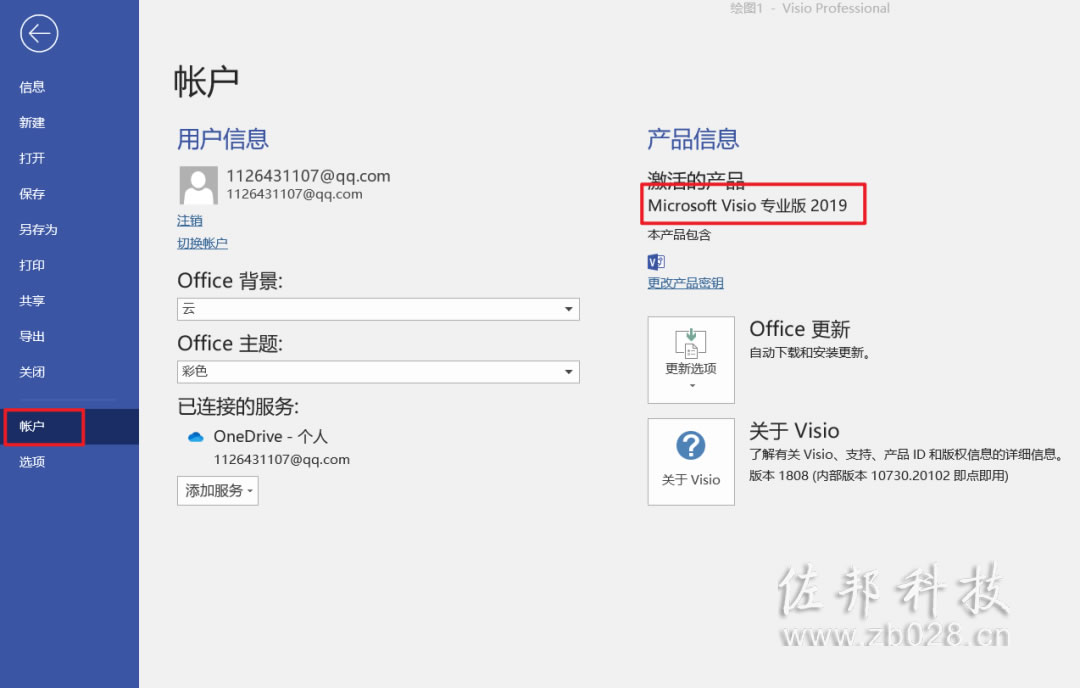Click the 注销 sign out link
Screen dimensions: 1080x688
pos(189,220)
